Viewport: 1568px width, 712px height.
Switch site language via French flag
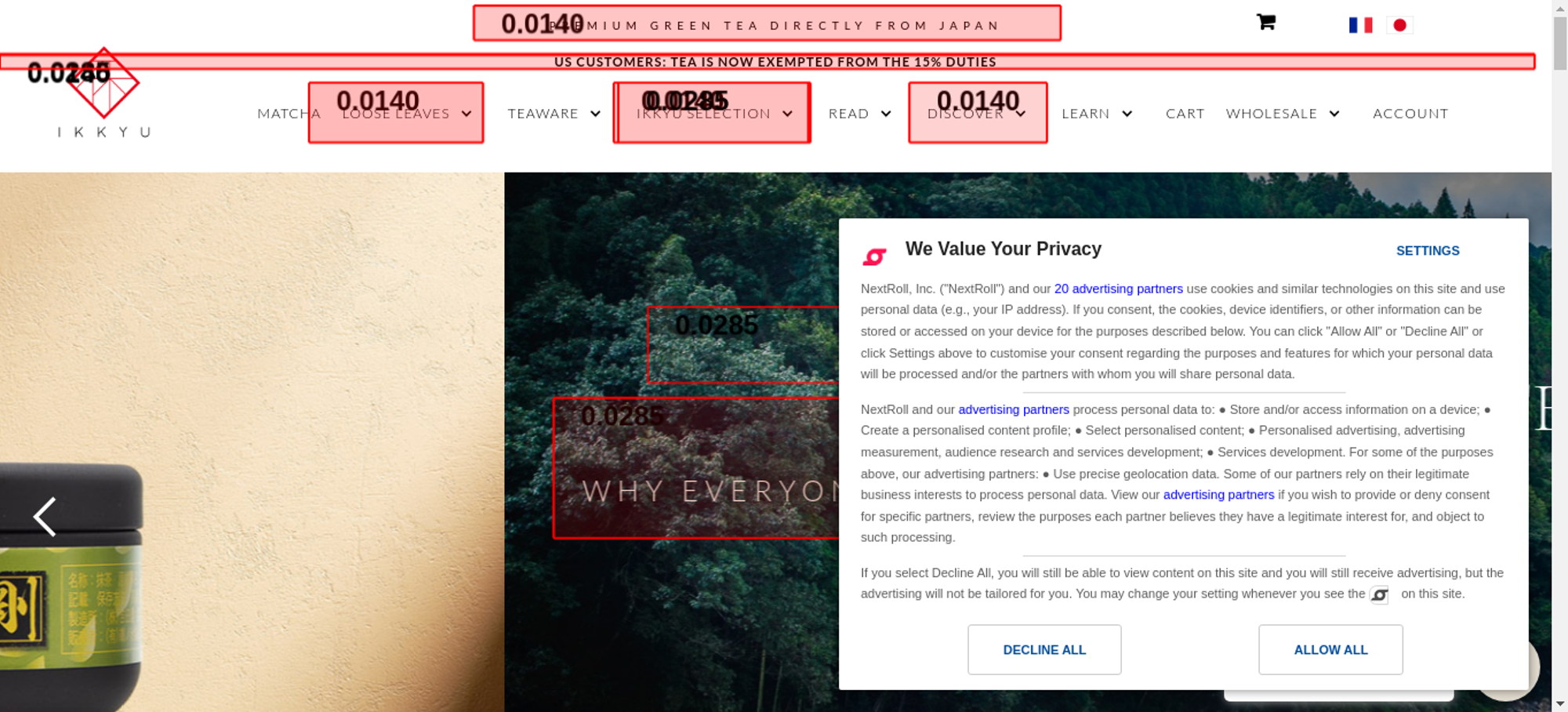pos(1360,25)
